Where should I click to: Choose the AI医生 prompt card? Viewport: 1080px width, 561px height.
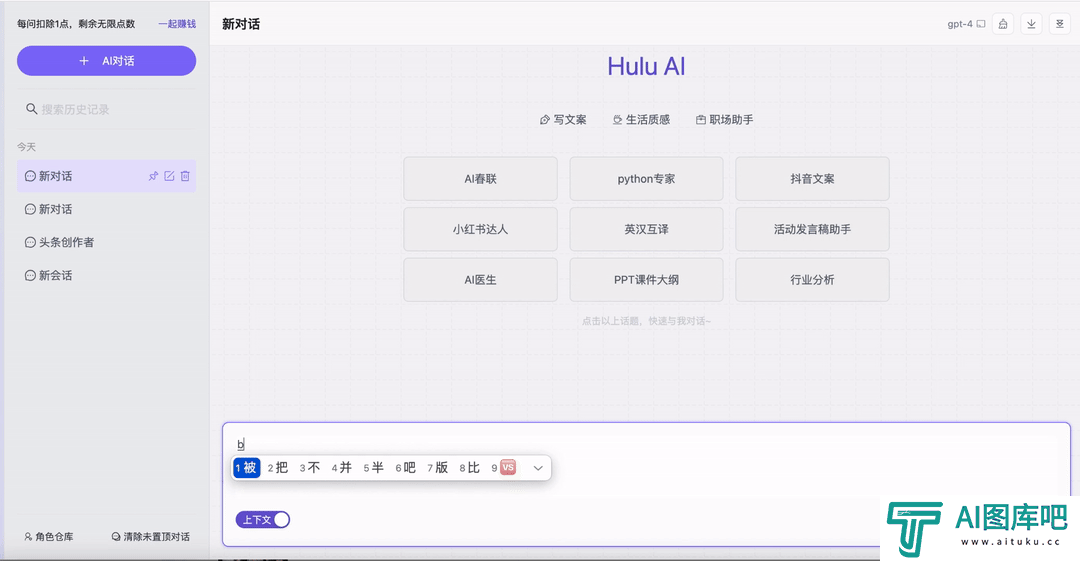click(x=480, y=279)
